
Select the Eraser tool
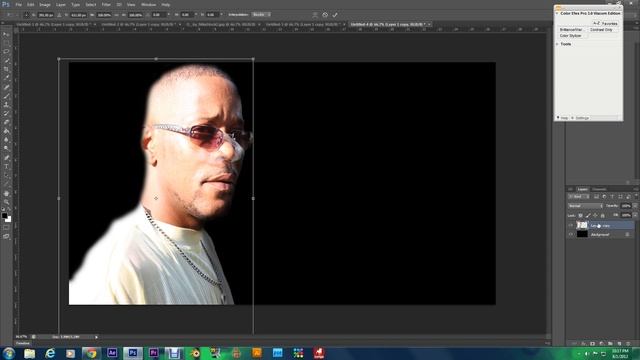[x=6, y=122]
